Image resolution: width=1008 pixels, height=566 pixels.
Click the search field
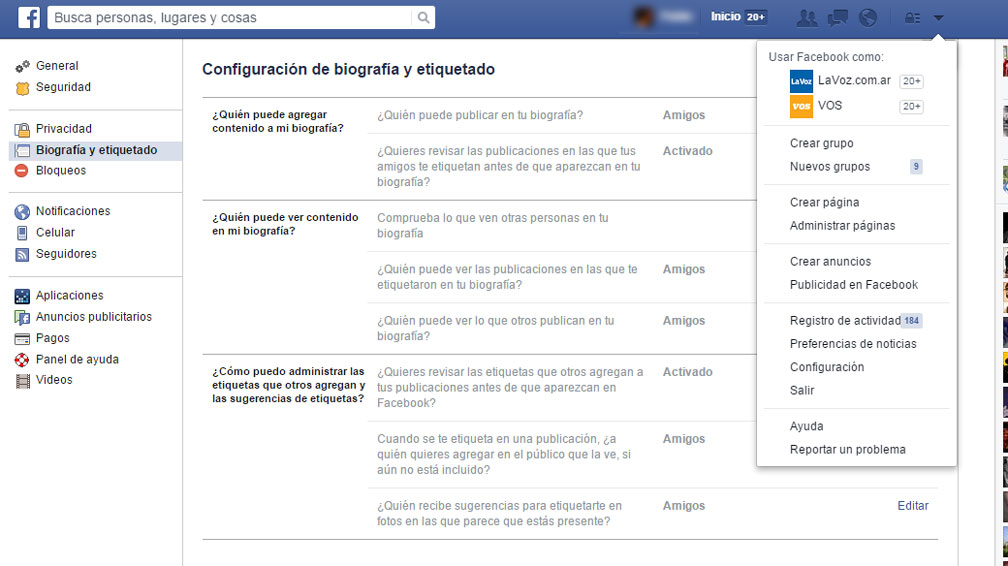point(231,17)
